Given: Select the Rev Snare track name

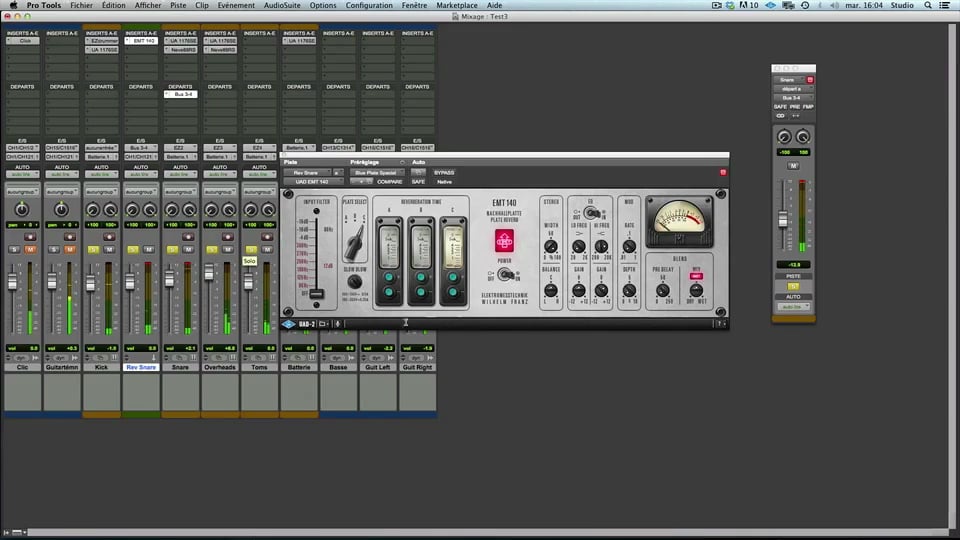Looking at the screenshot, I should pos(141,367).
